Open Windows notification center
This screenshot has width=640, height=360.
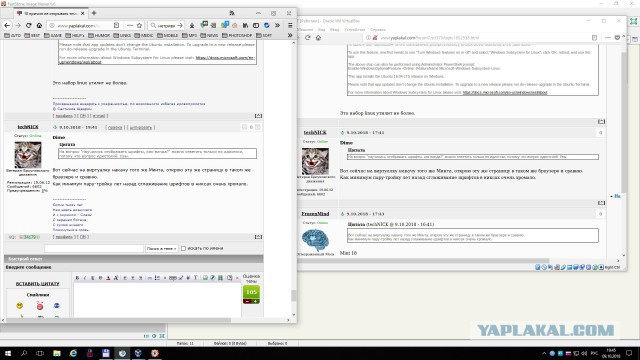point(629,353)
